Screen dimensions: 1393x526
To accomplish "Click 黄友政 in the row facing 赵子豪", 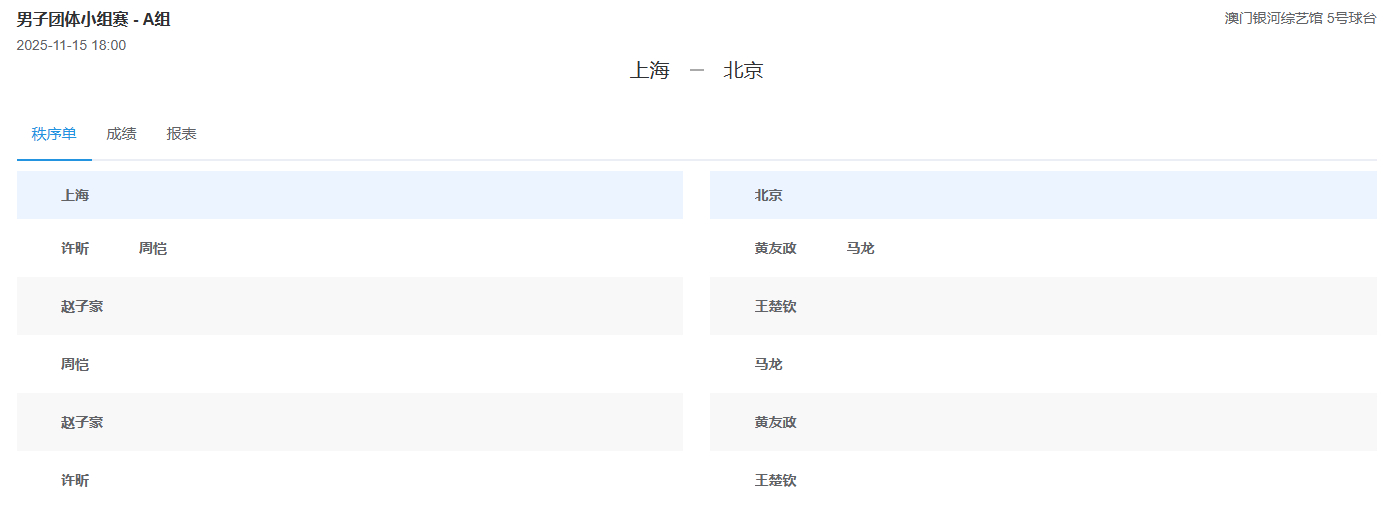I will pos(776,422).
